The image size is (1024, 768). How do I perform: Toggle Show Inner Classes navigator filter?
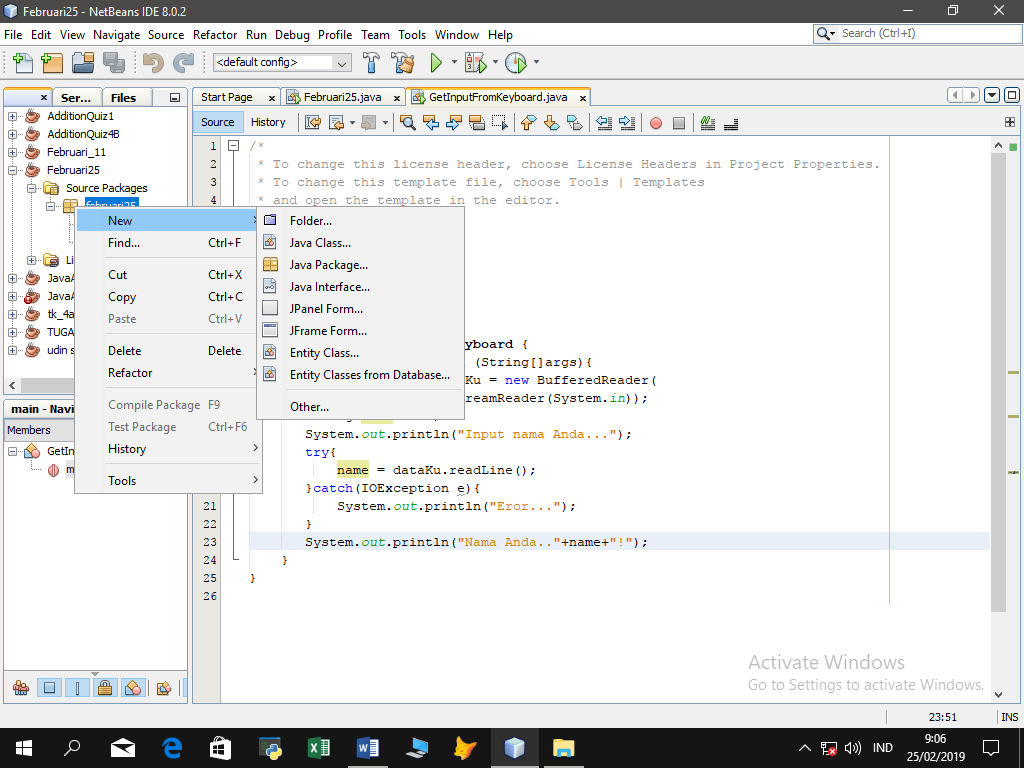tap(133, 688)
